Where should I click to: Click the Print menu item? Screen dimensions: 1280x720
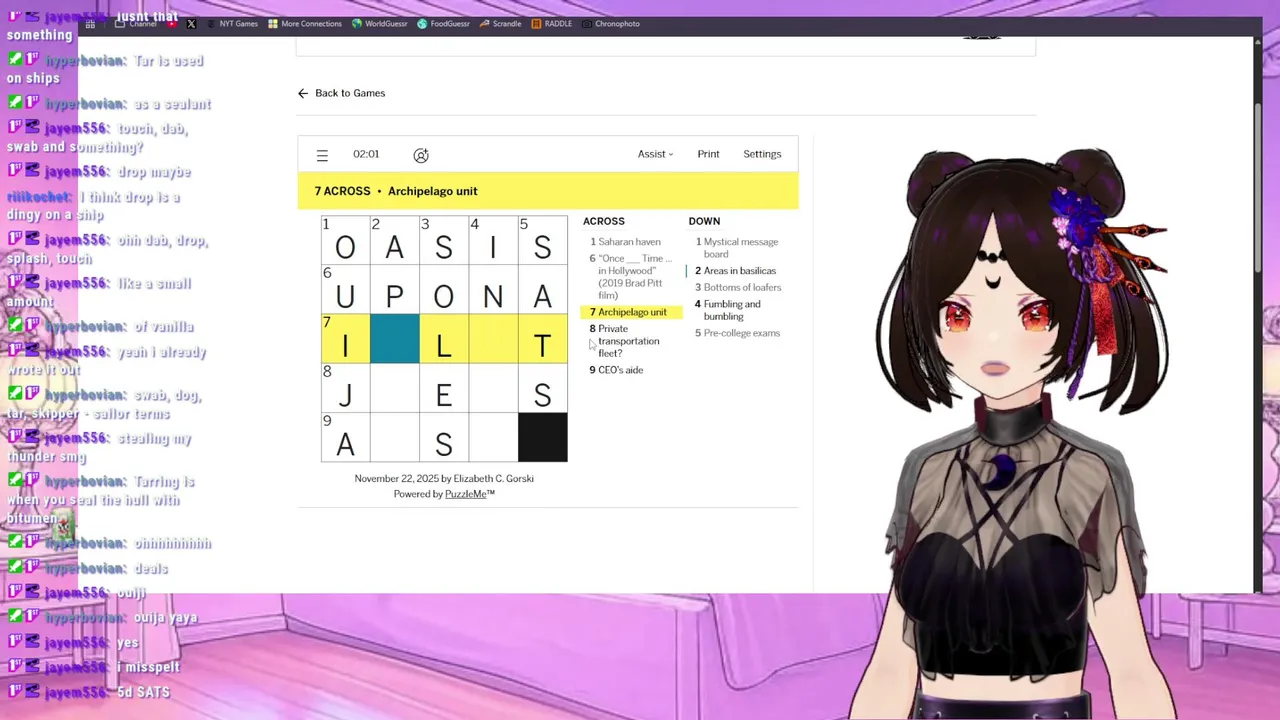[708, 154]
